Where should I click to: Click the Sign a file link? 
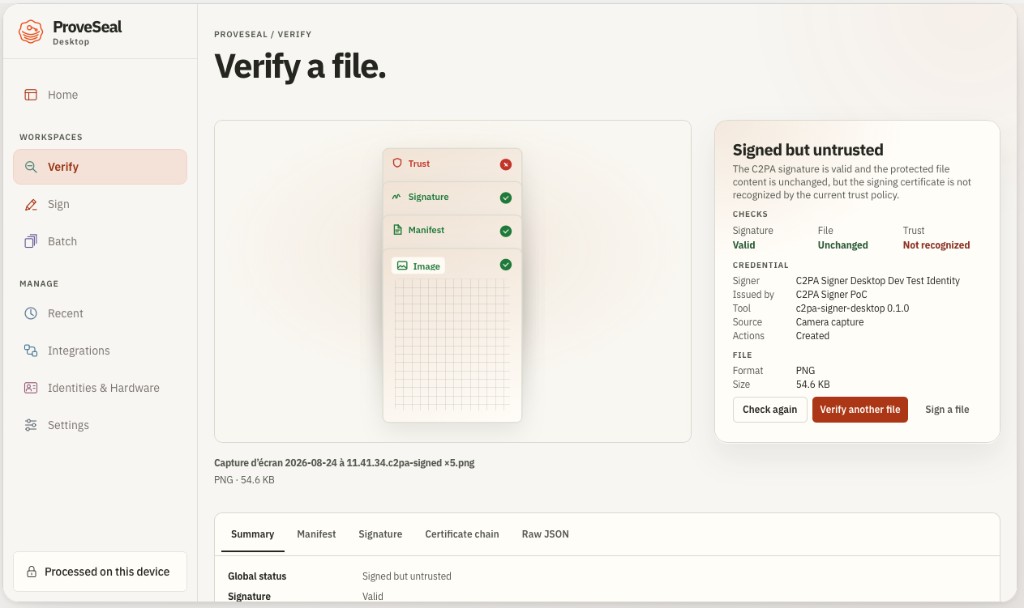(x=947, y=409)
